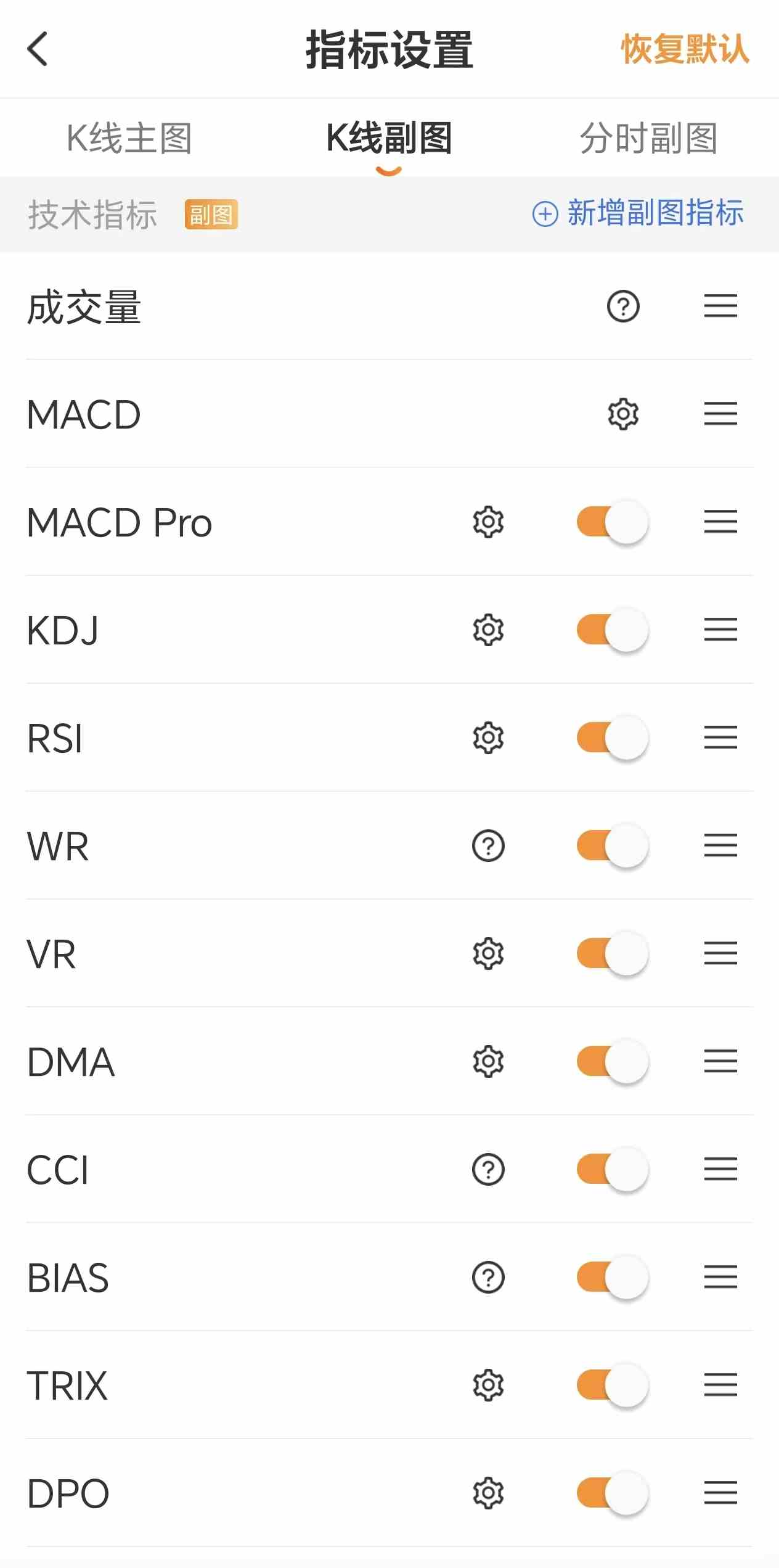The width and height of the screenshot is (779, 1568).
Task: Open the BIAS help icon
Action: pyautogui.click(x=488, y=1277)
